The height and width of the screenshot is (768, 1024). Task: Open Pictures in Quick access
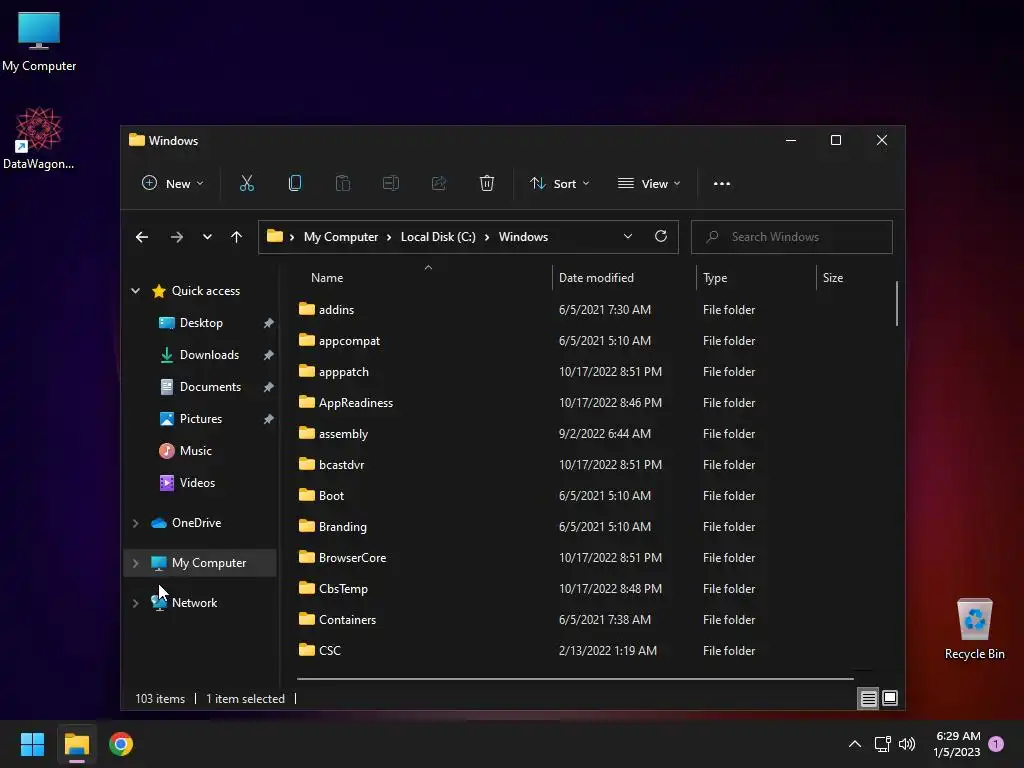coord(200,419)
